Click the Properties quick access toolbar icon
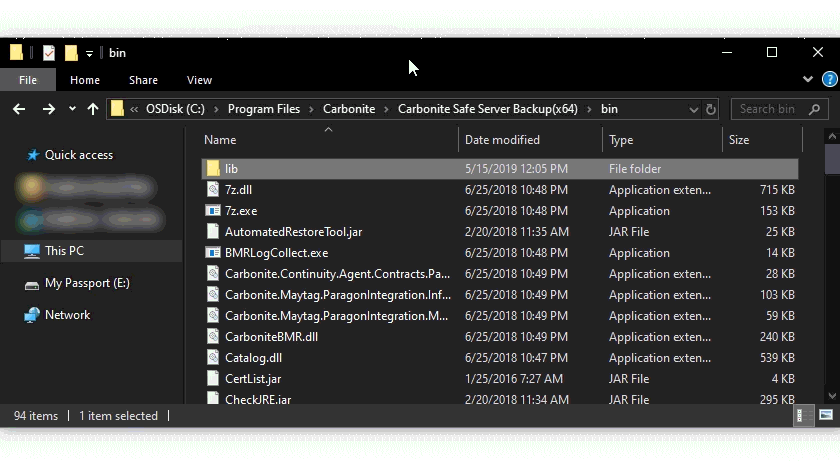The image size is (840, 464). pyautogui.click(x=49, y=53)
